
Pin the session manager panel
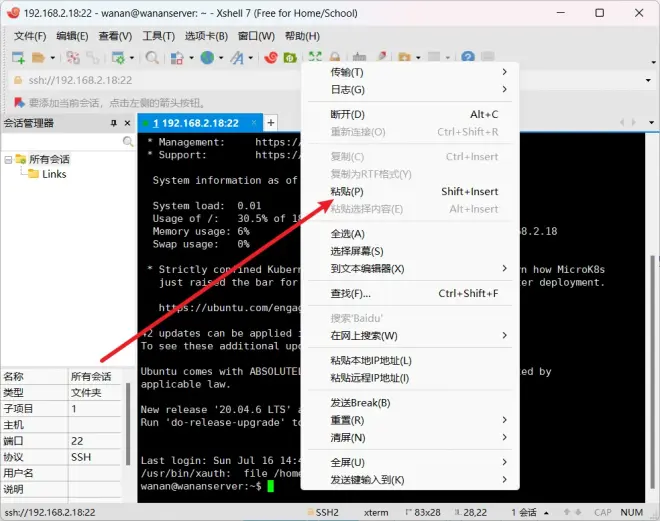(113, 123)
